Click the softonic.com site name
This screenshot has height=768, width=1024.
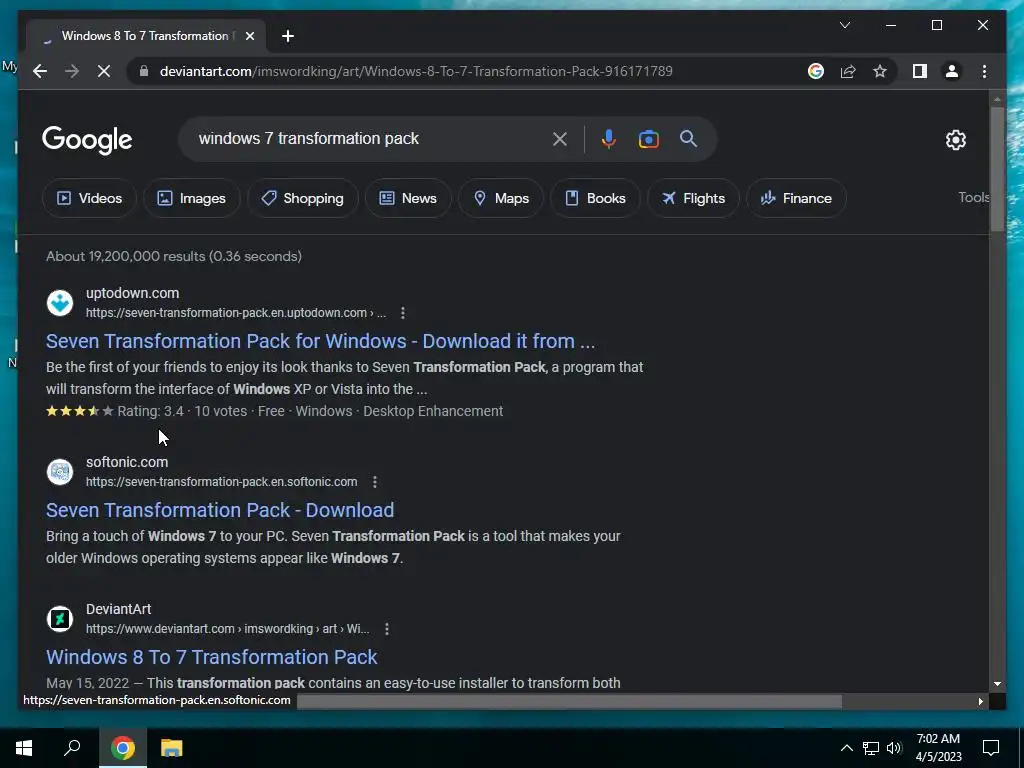(127, 462)
